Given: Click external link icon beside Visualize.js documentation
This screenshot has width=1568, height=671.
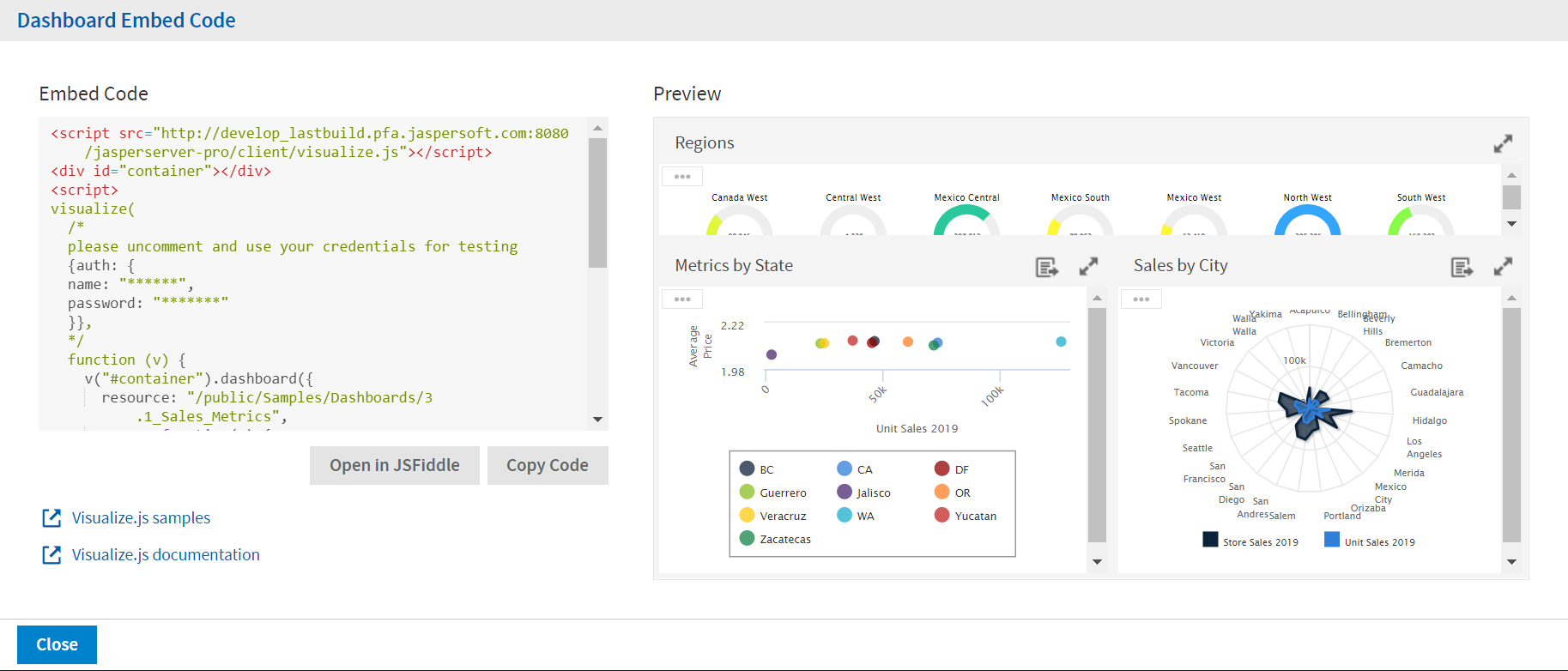Looking at the screenshot, I should coord(51,554).
